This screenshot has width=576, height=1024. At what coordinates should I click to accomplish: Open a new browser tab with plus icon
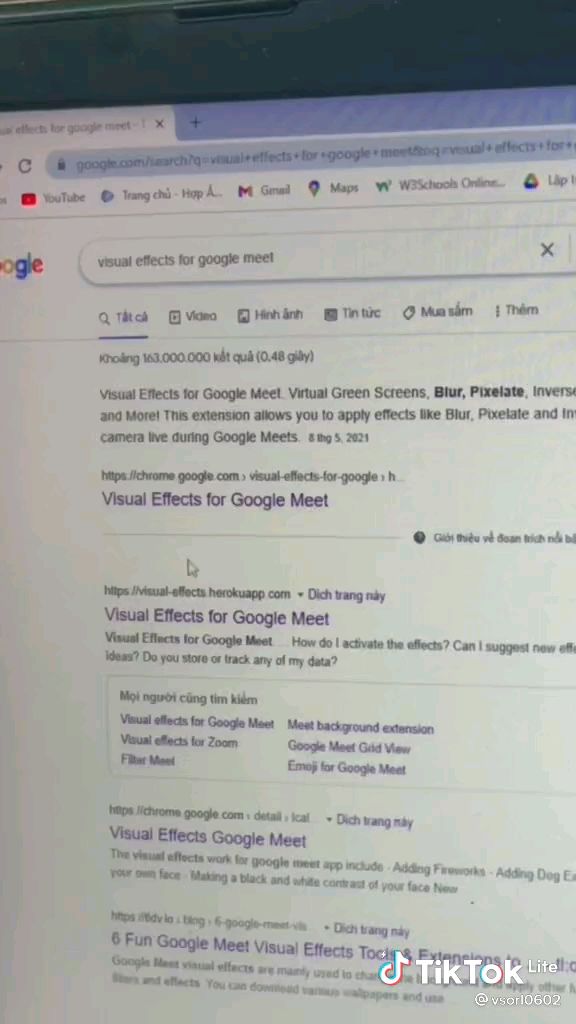pos(195,122)
